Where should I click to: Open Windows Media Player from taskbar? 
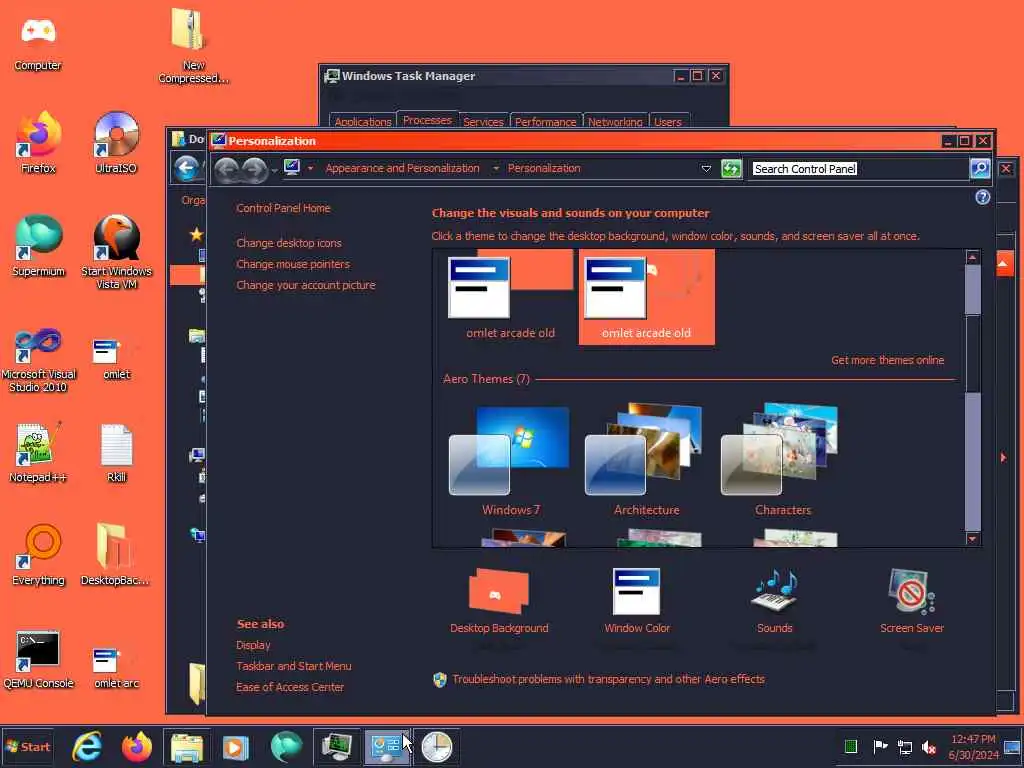236,746
